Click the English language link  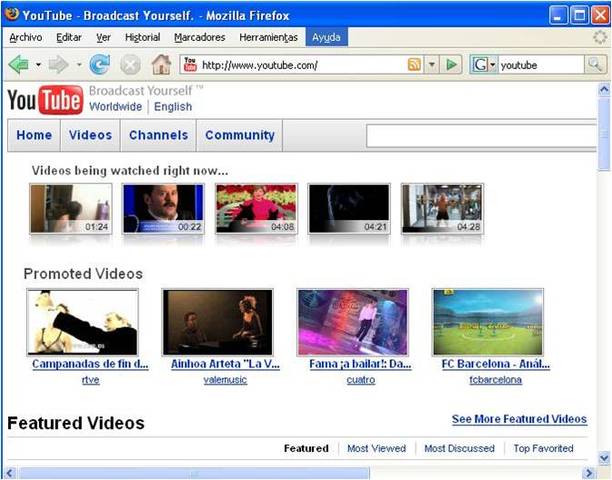(173, 107)
